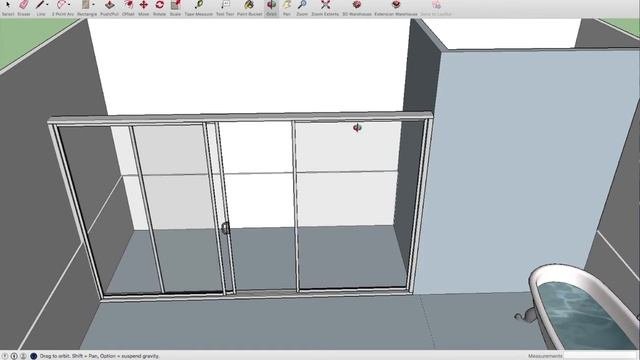This screenshot has width=640, height=360.
Task: Select the Tape Measure tool
Action: 199,5
